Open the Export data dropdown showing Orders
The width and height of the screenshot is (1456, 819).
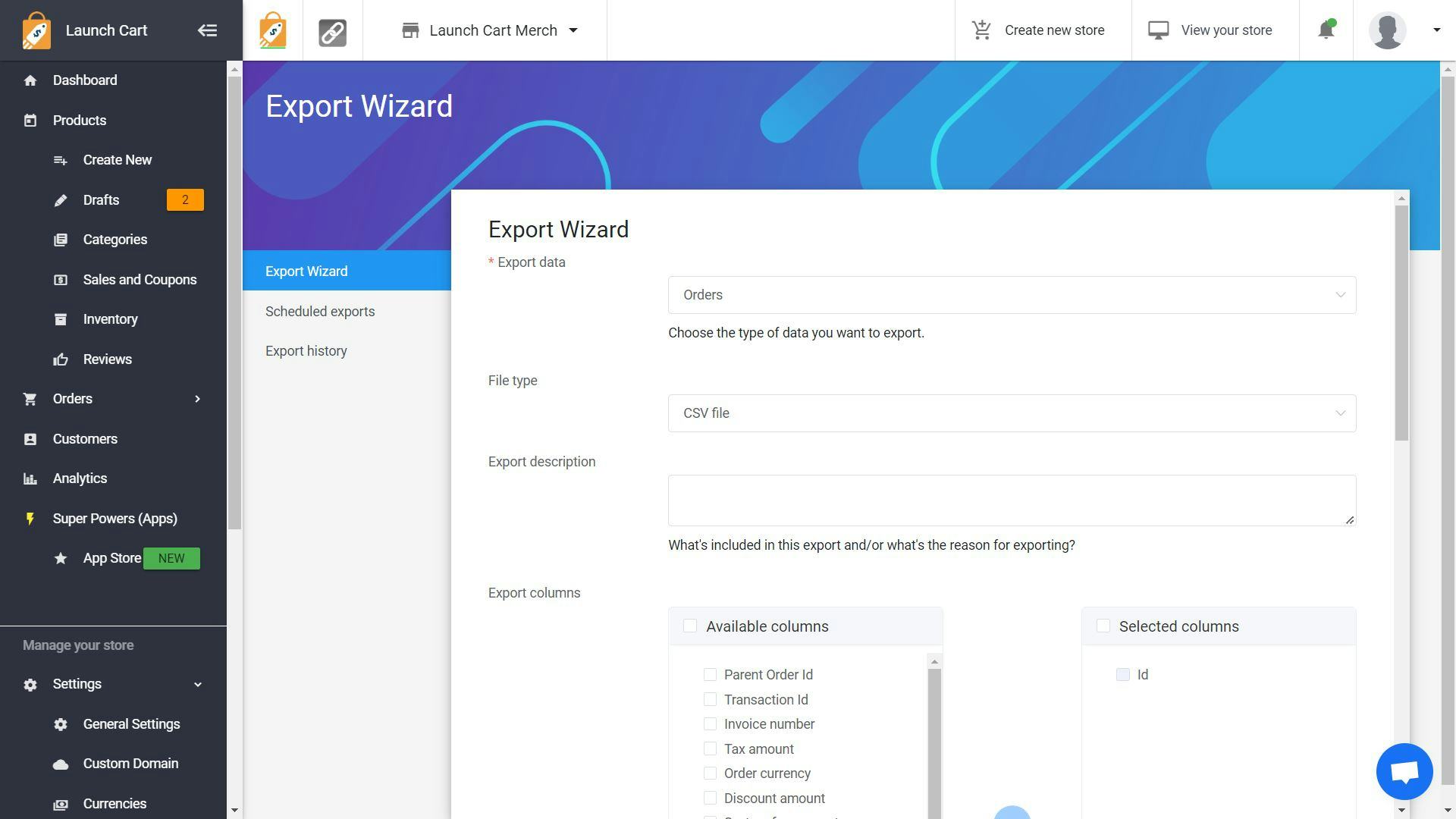[1011, 295]
